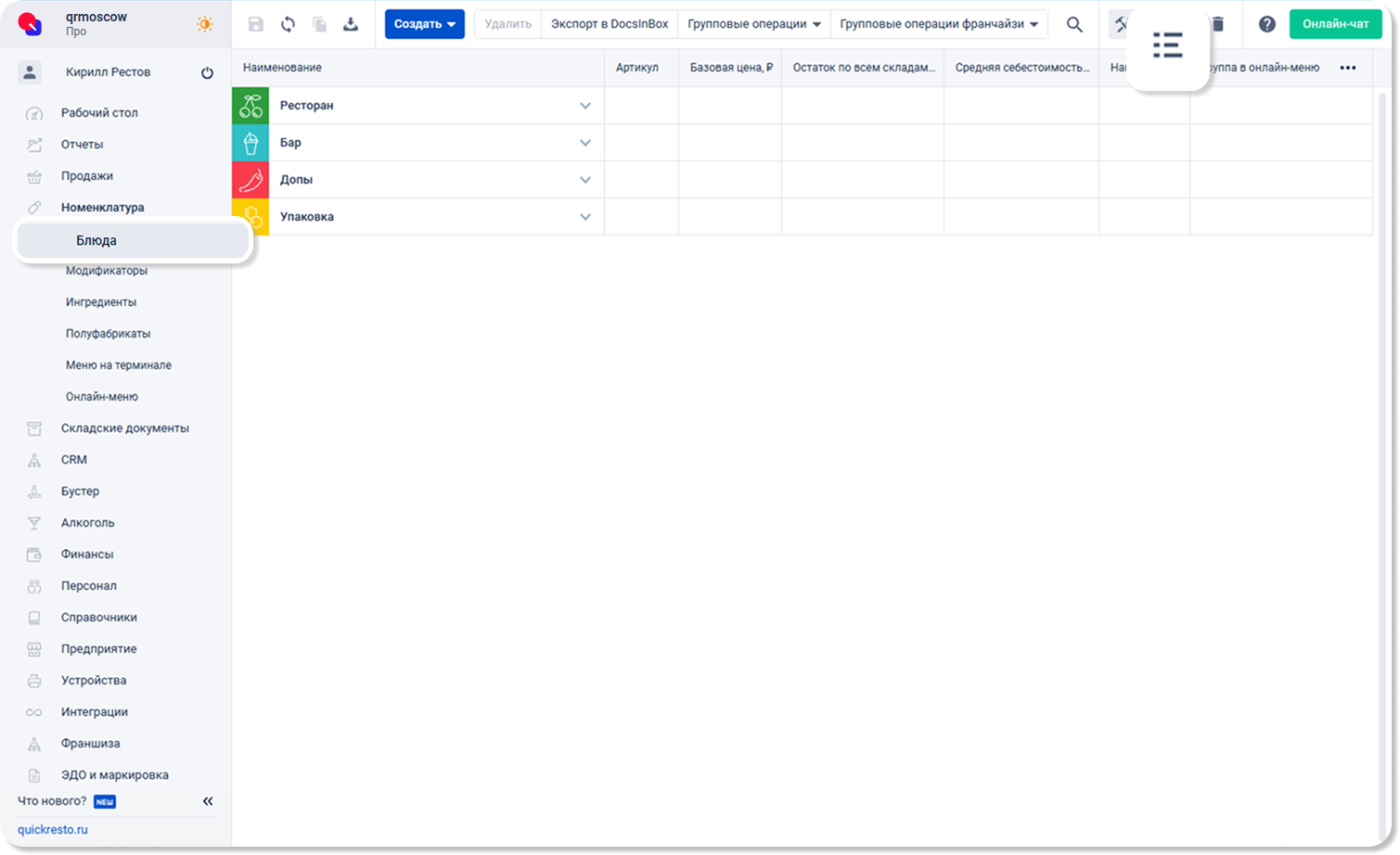The width and height of the screenshot is (1400, 855).
Task: Open column options three-dots menu
Action: [1347, 68]
